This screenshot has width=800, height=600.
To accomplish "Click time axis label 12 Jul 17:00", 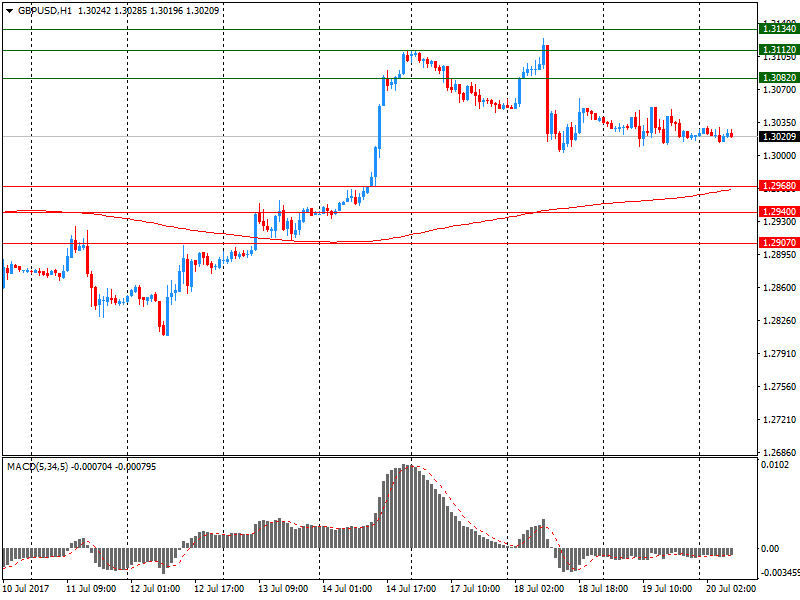I will [219, 589].
